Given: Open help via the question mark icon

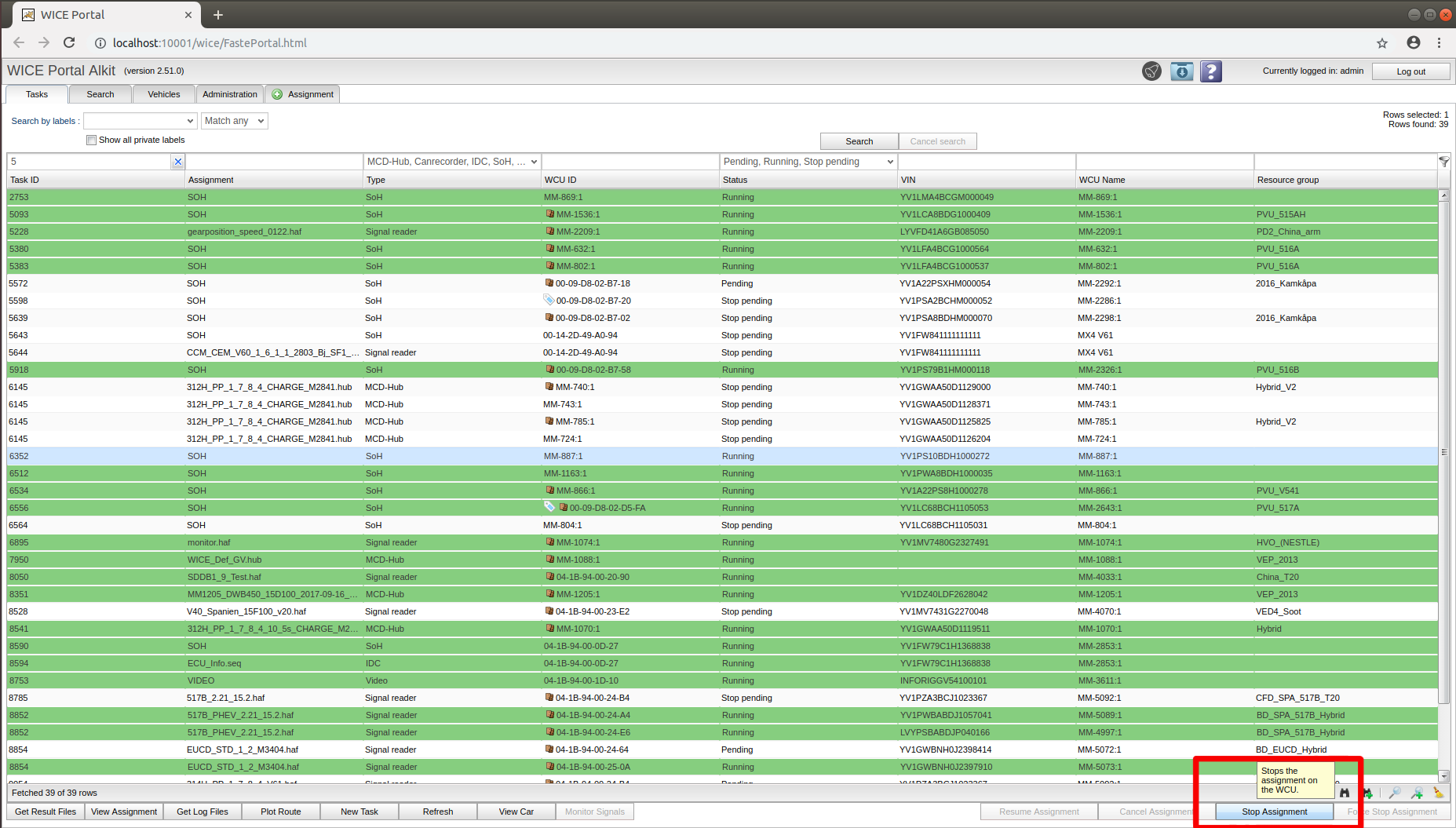Looking at the screenshot, I should pos(1211,71).
